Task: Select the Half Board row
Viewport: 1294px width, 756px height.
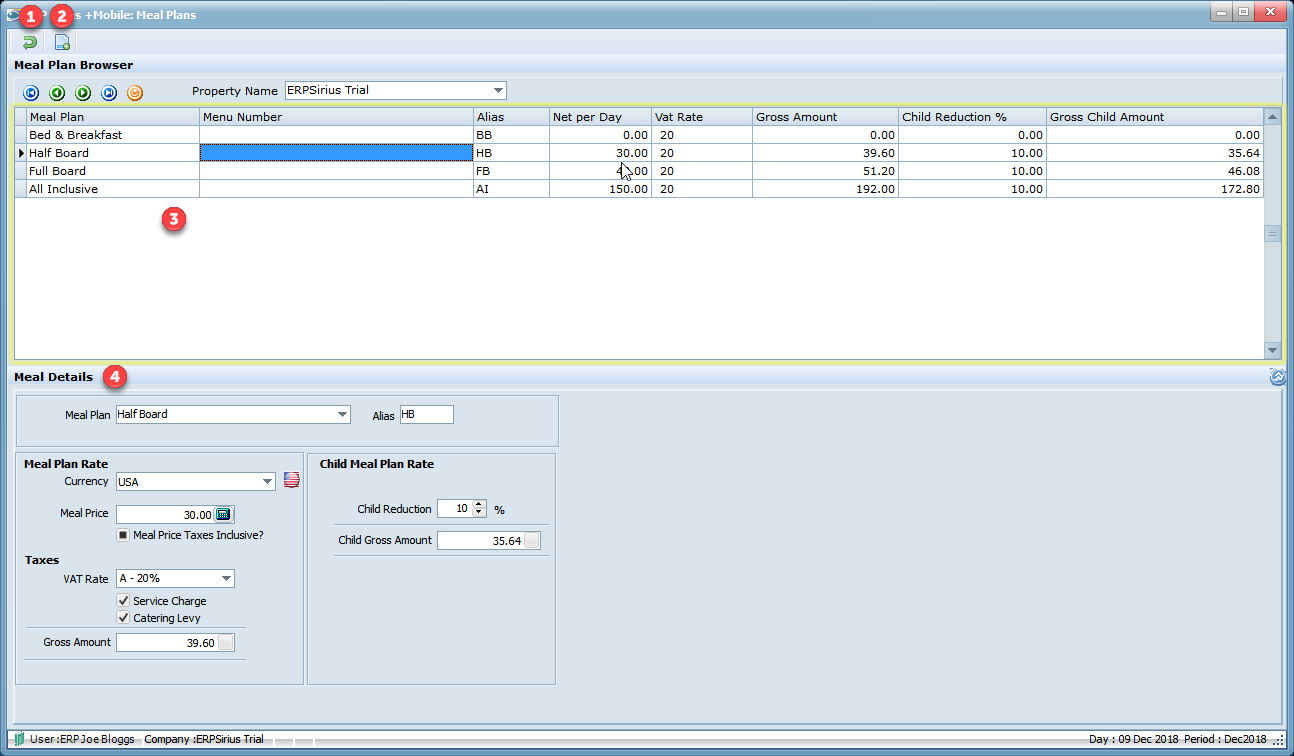Action: point(640,153)
